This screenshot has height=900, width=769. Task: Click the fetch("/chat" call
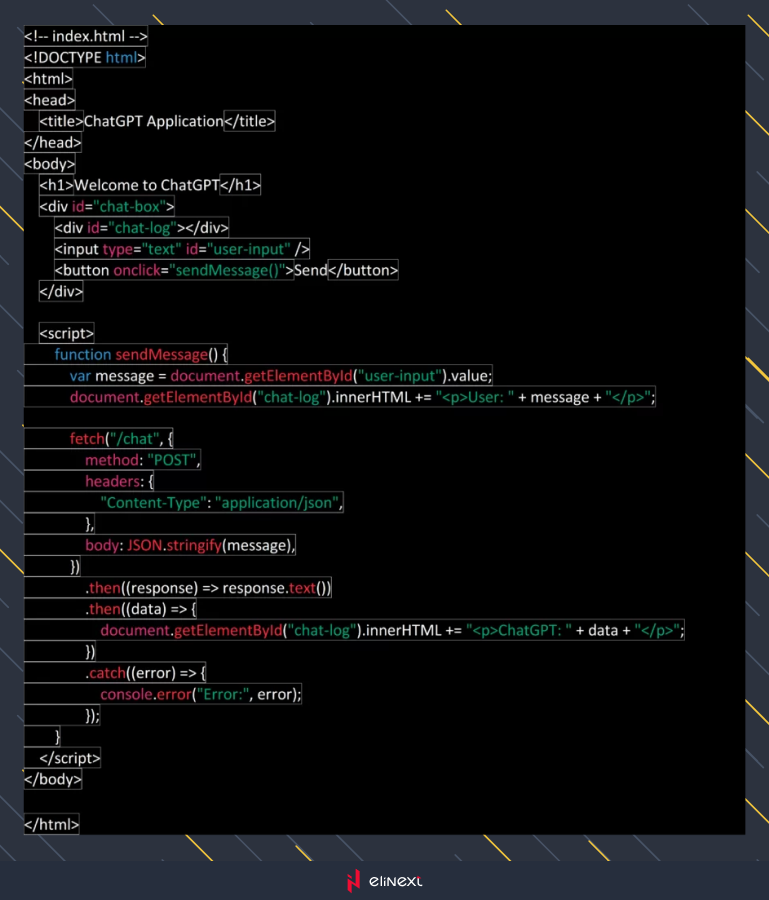[x=121, y=439]
